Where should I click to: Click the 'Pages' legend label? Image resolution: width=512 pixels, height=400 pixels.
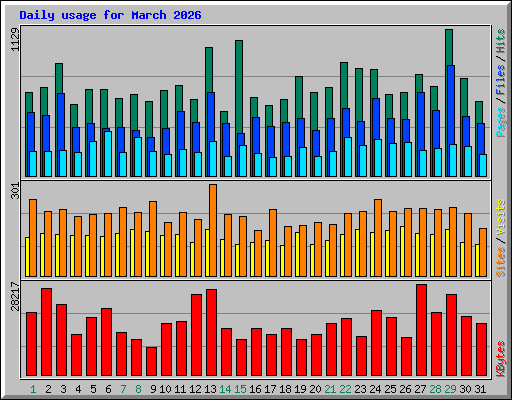point(500,122)
